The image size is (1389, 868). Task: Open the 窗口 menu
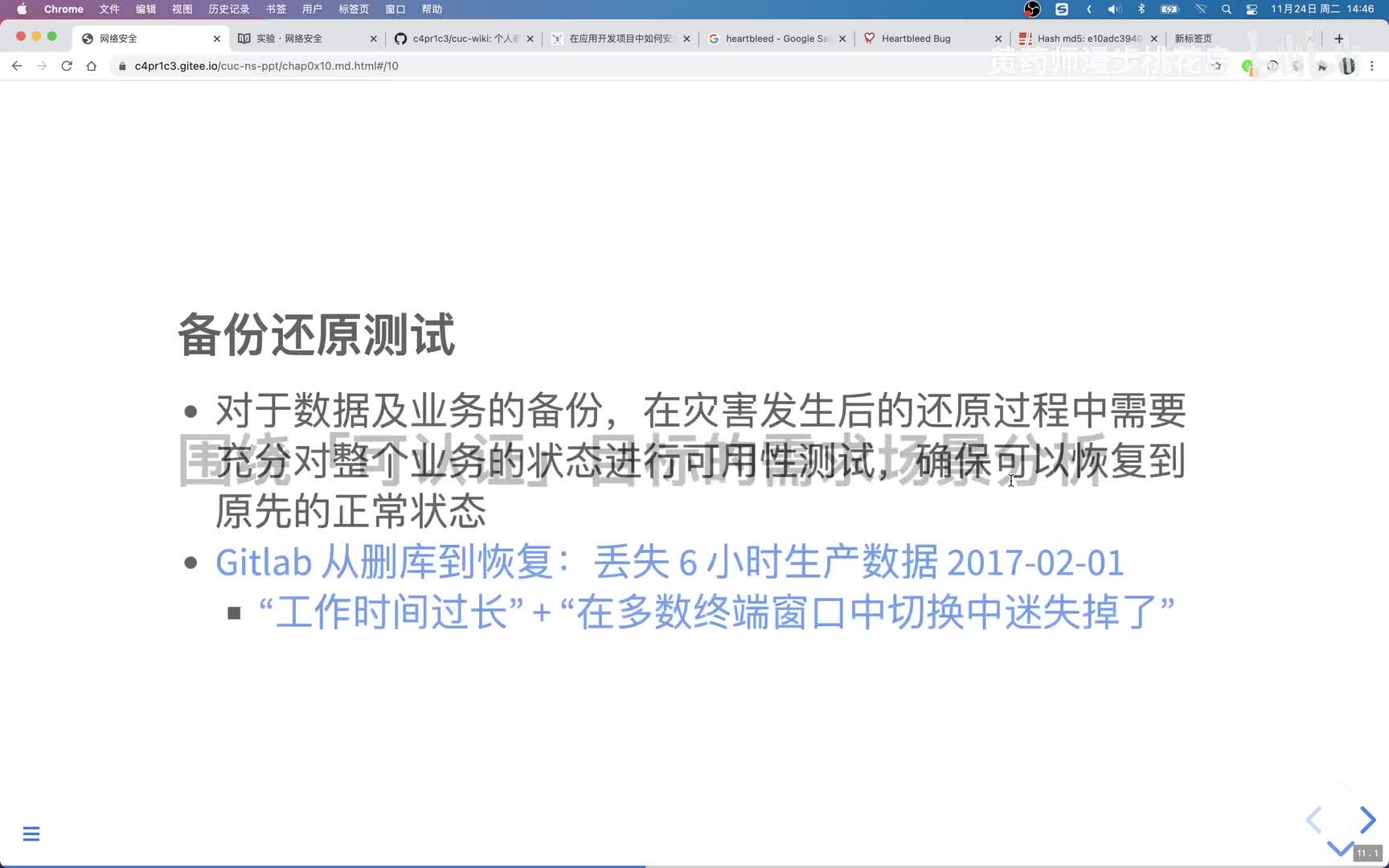(x=395, y=9)
